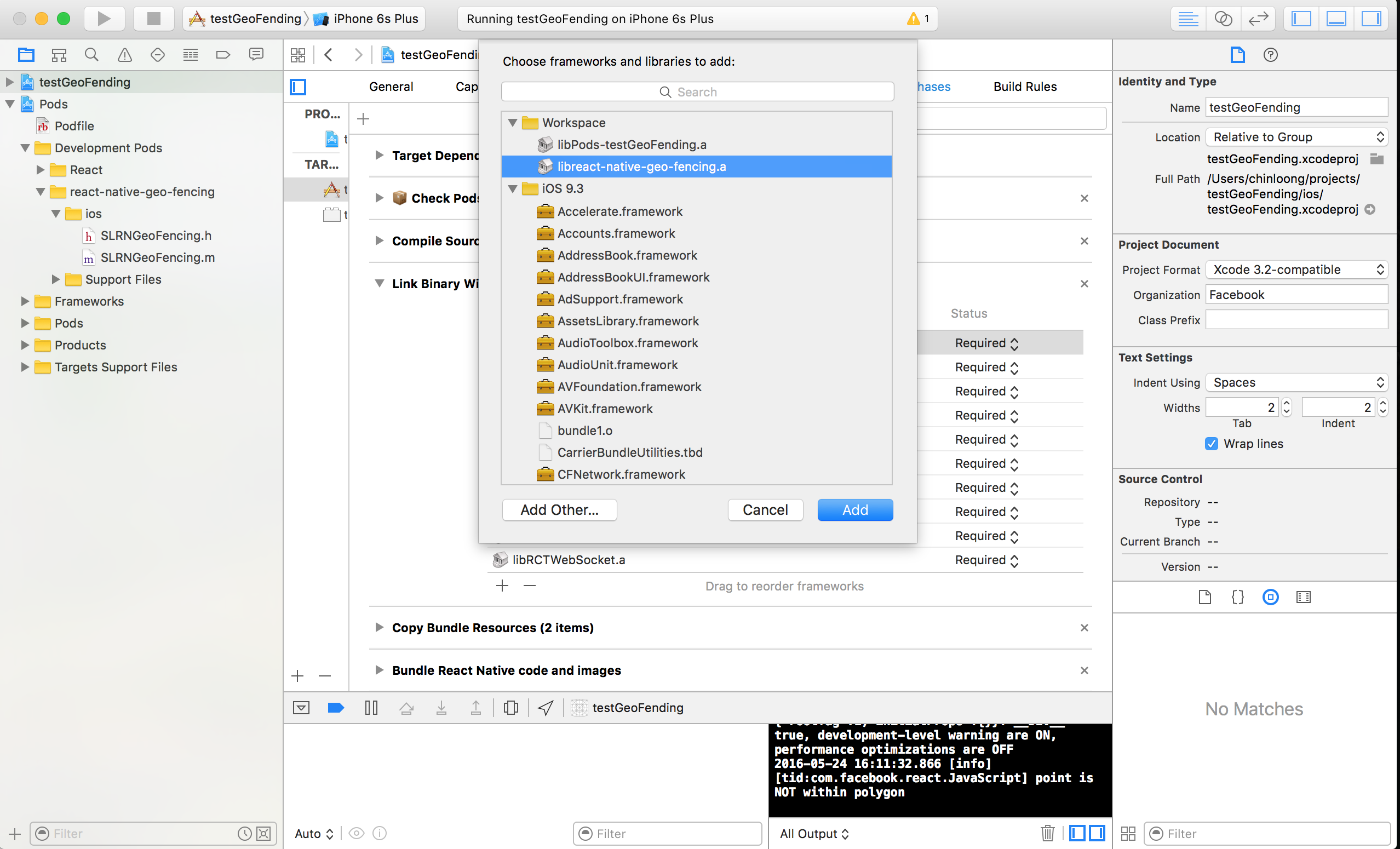Switch to the General tab
Screen dimensions: 1400x849
391,87
